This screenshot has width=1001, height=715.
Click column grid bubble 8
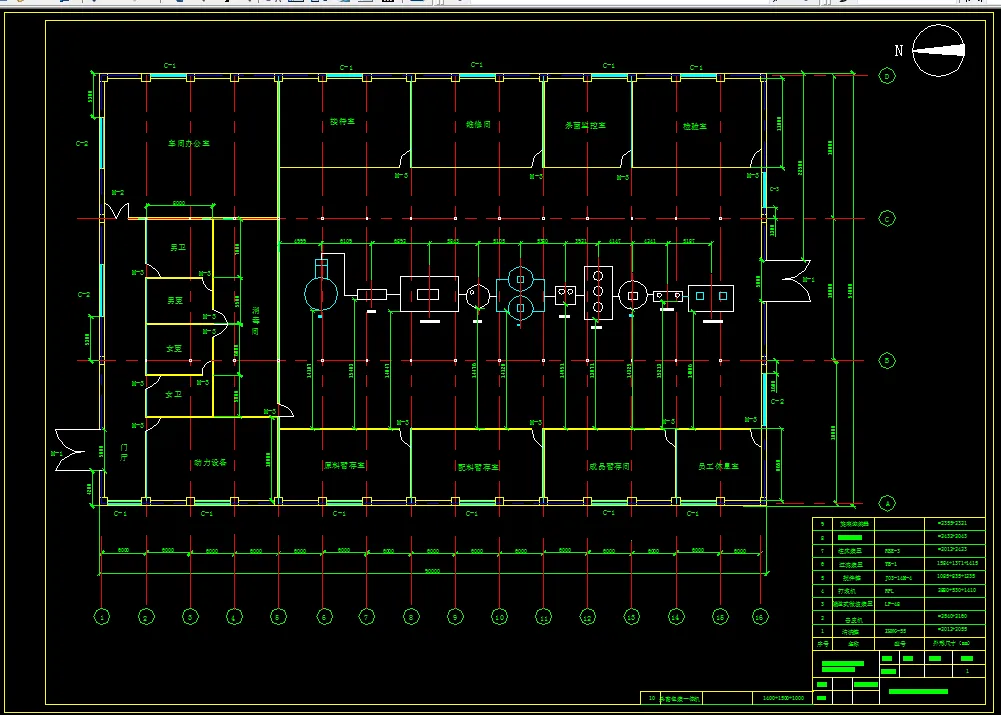pos(410,617)
